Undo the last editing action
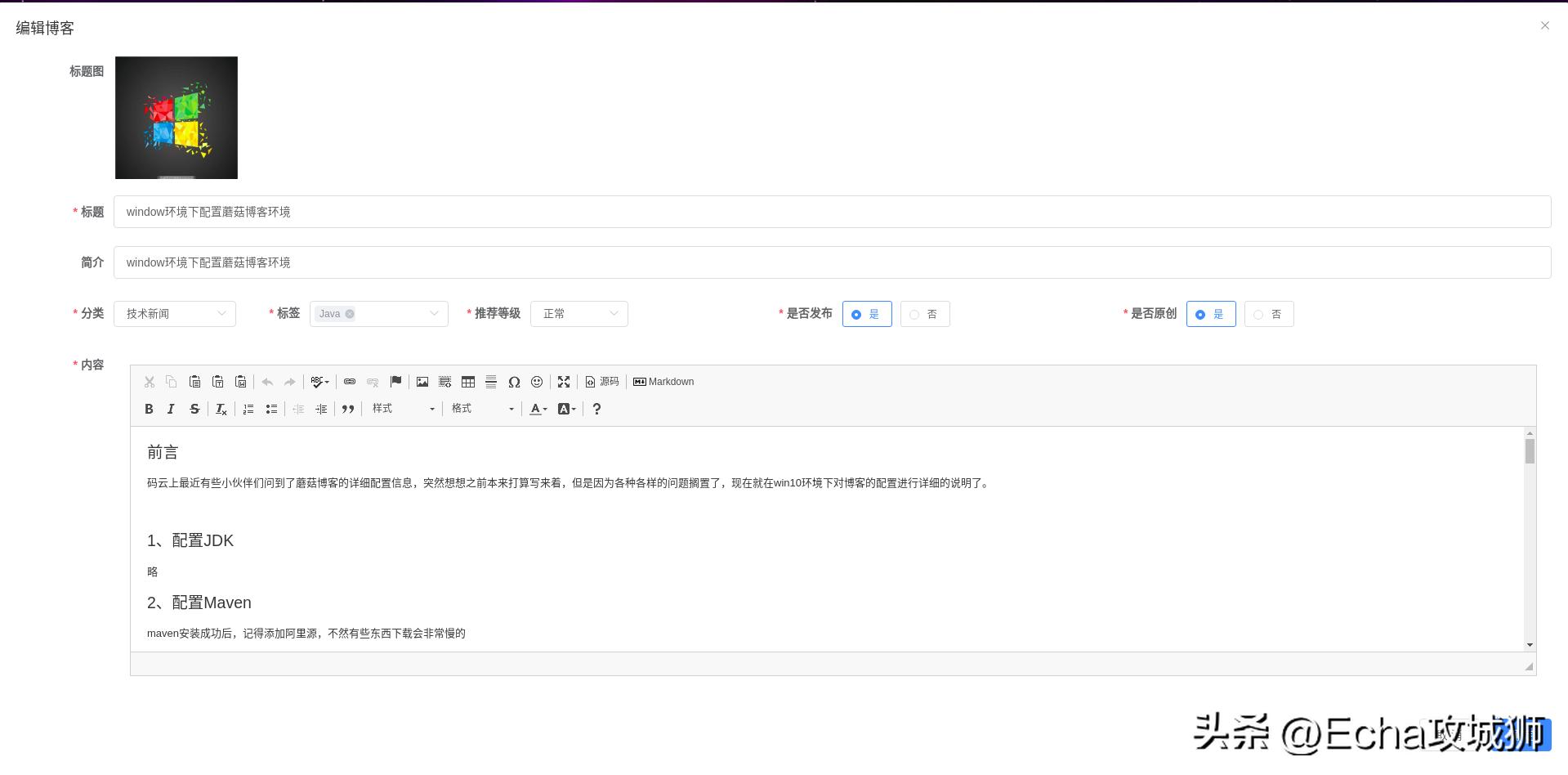Viewport: 1568px width, 775px height. point(267,381)
